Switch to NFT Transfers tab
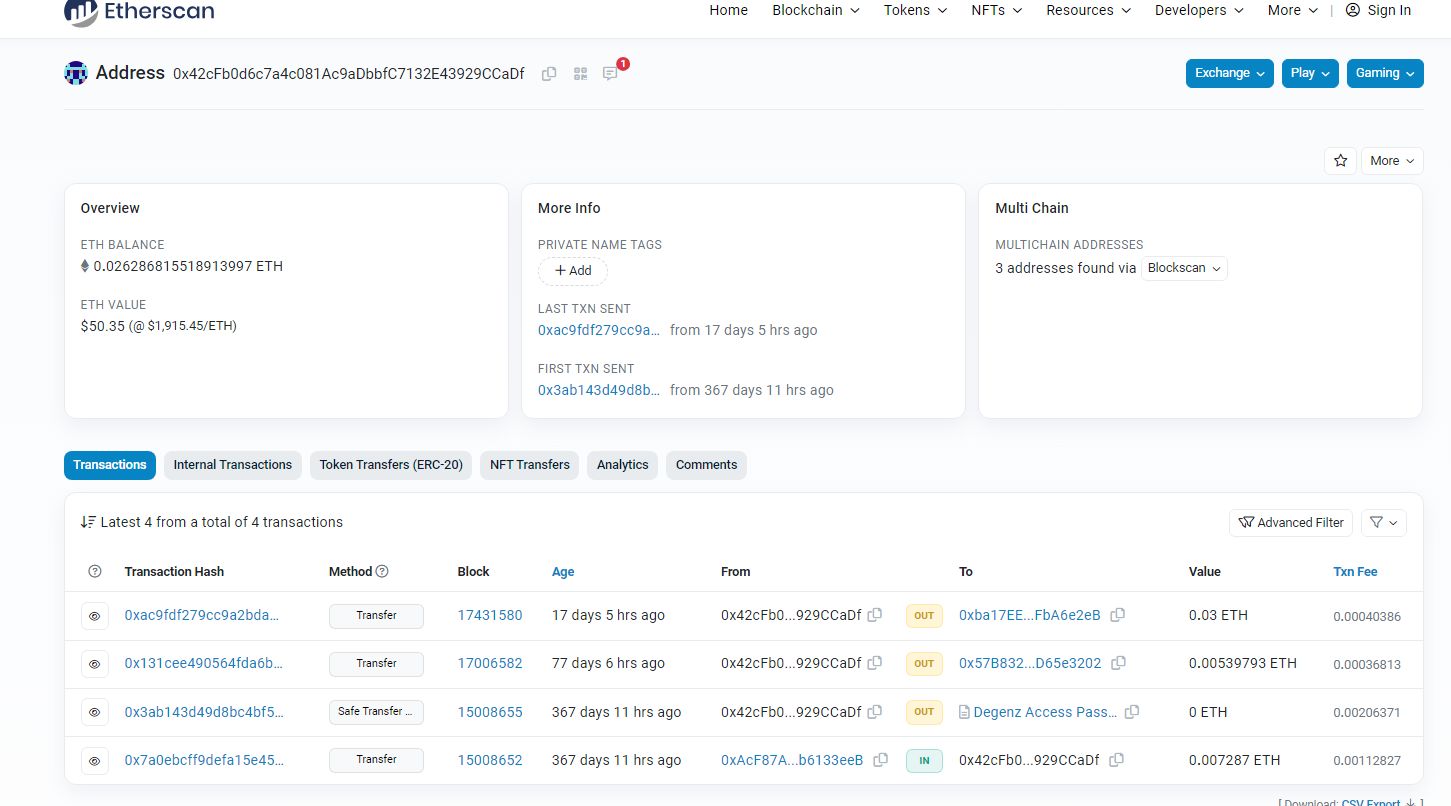This screenshot has width=1451, height=806. (530, 465)
